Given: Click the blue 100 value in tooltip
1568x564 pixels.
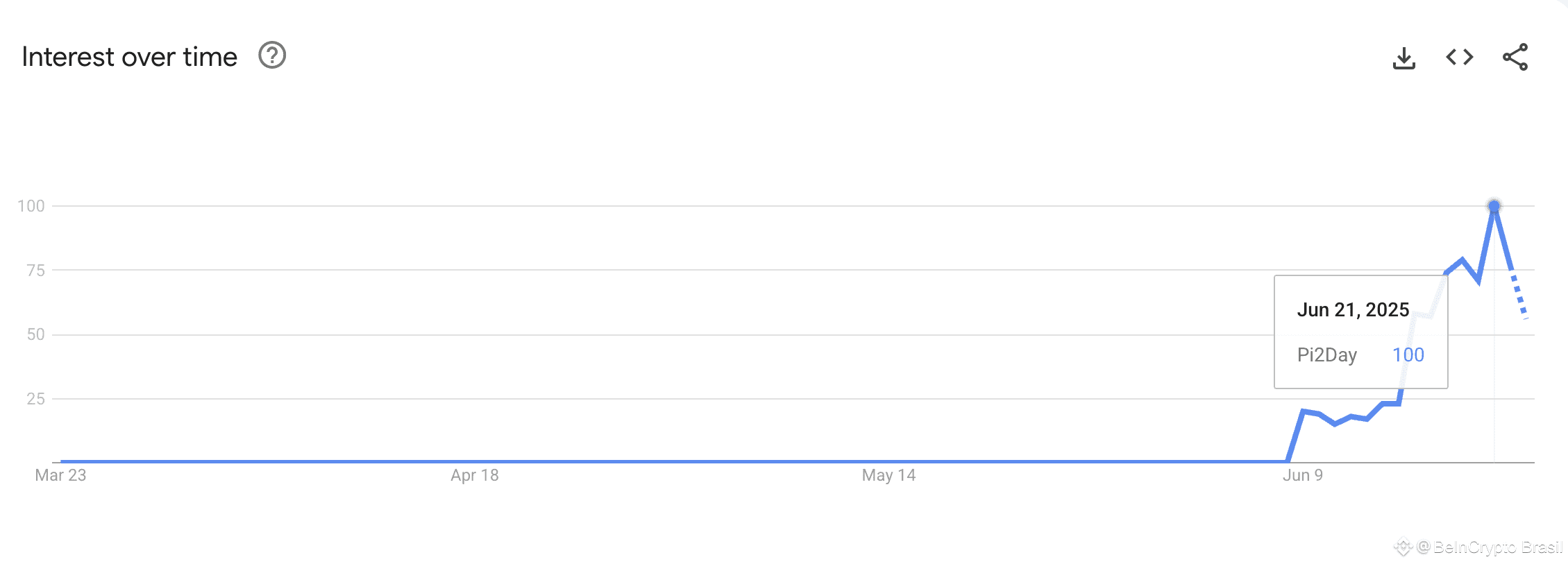Looking at the screenshot, I should [x=1408, y=355].
